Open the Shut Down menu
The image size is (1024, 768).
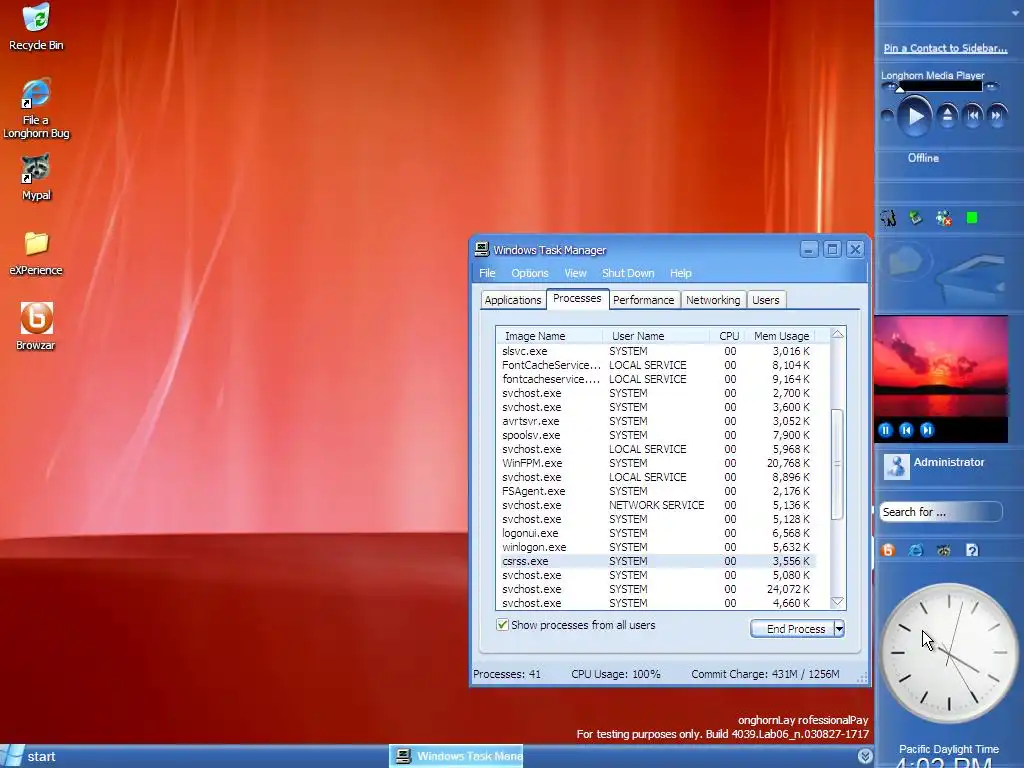click(x=628, y=273)
